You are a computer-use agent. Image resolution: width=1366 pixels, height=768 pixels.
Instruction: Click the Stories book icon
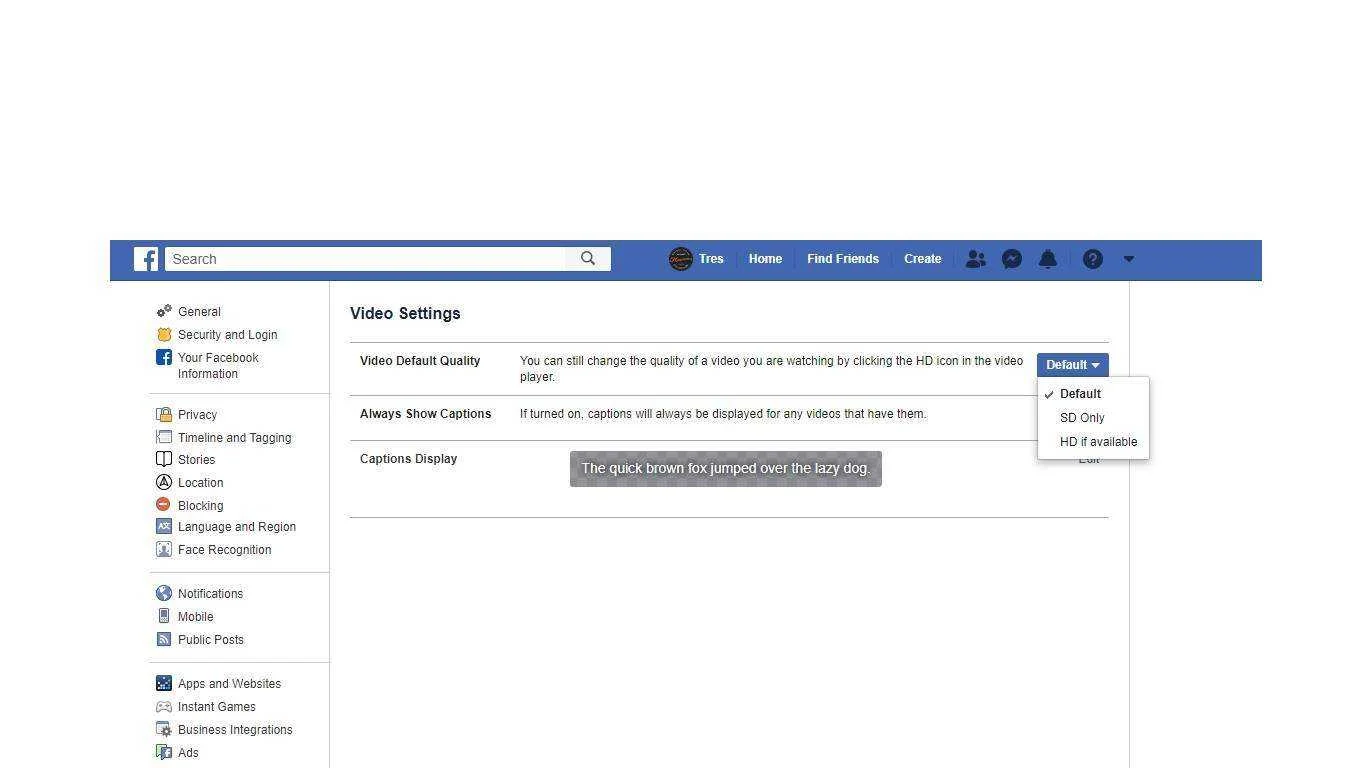click(x=164, y=459)
